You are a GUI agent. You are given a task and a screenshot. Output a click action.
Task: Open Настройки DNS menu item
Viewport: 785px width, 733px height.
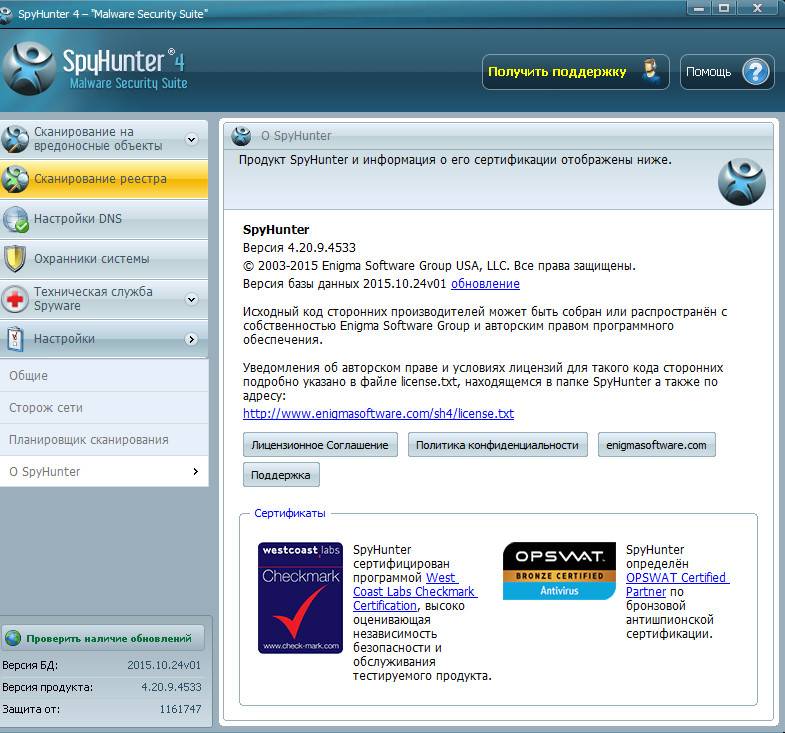[104, 219]
